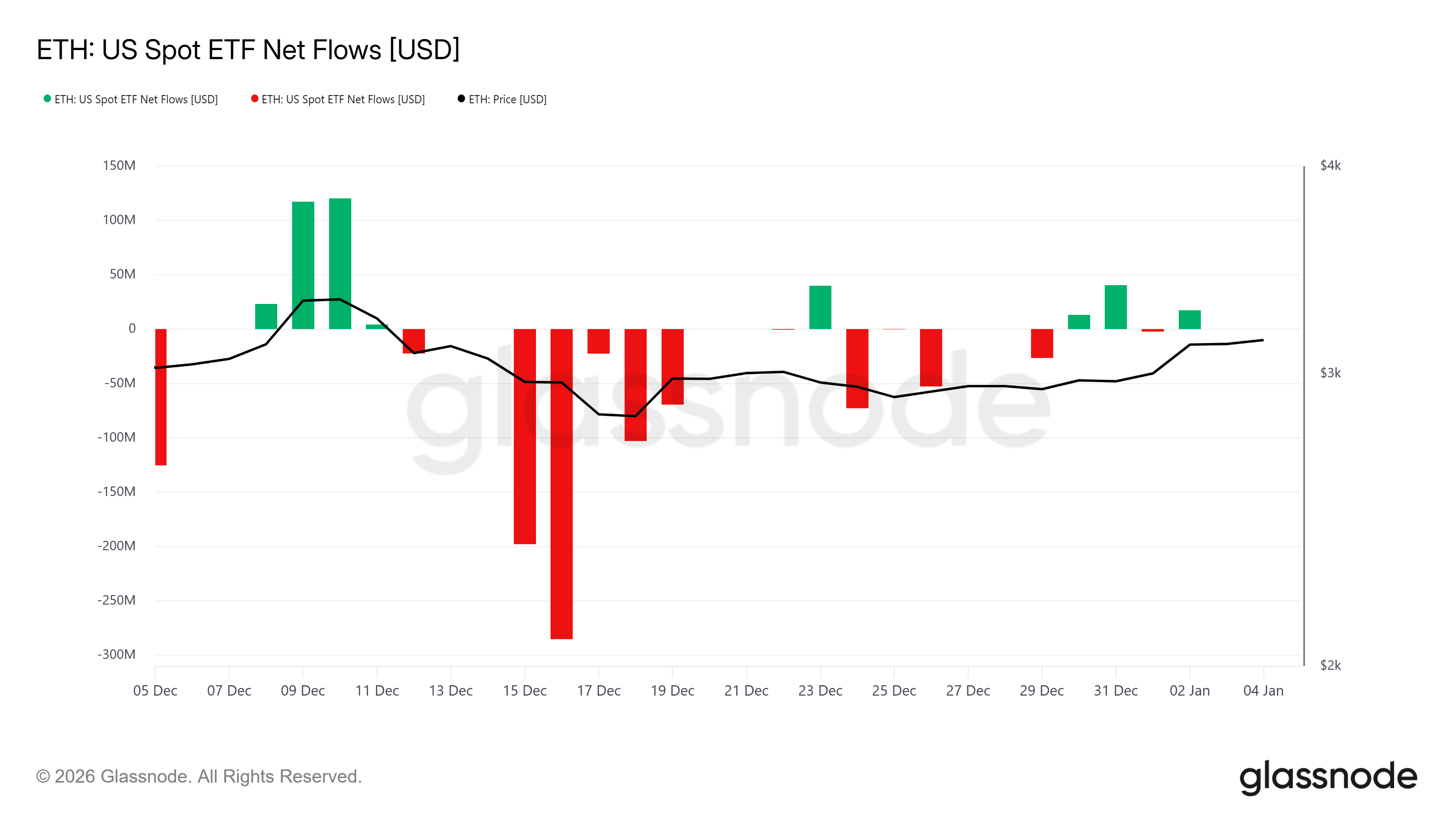The height and width of the screenshot is (819, 1456).
Task: Open the Glassnode copyright notice text
Action: (198, 777)
